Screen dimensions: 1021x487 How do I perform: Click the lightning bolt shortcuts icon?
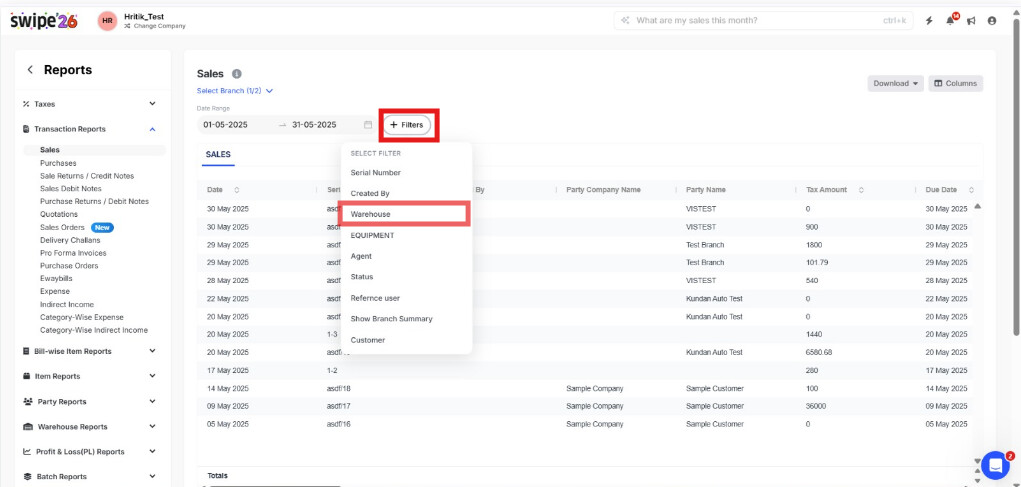click(929, 21)
